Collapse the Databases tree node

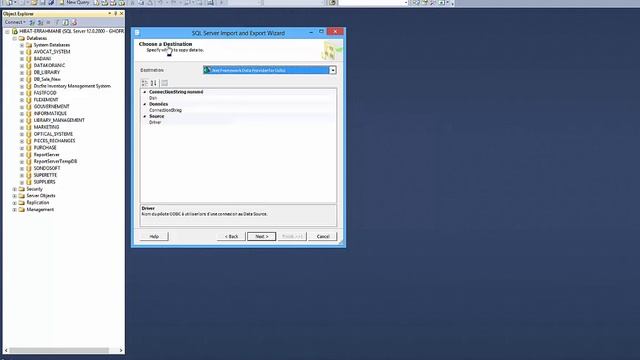pyautogui.click(x=15, y=38)
